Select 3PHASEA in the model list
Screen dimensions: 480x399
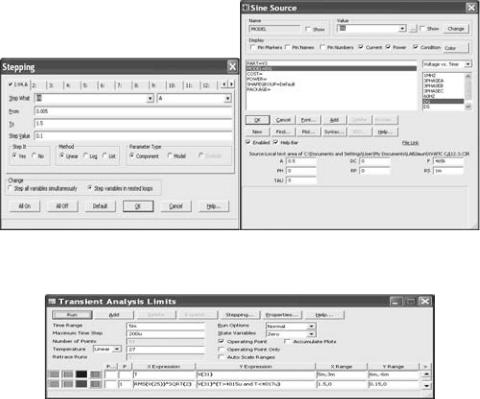(x=433, y=81)
